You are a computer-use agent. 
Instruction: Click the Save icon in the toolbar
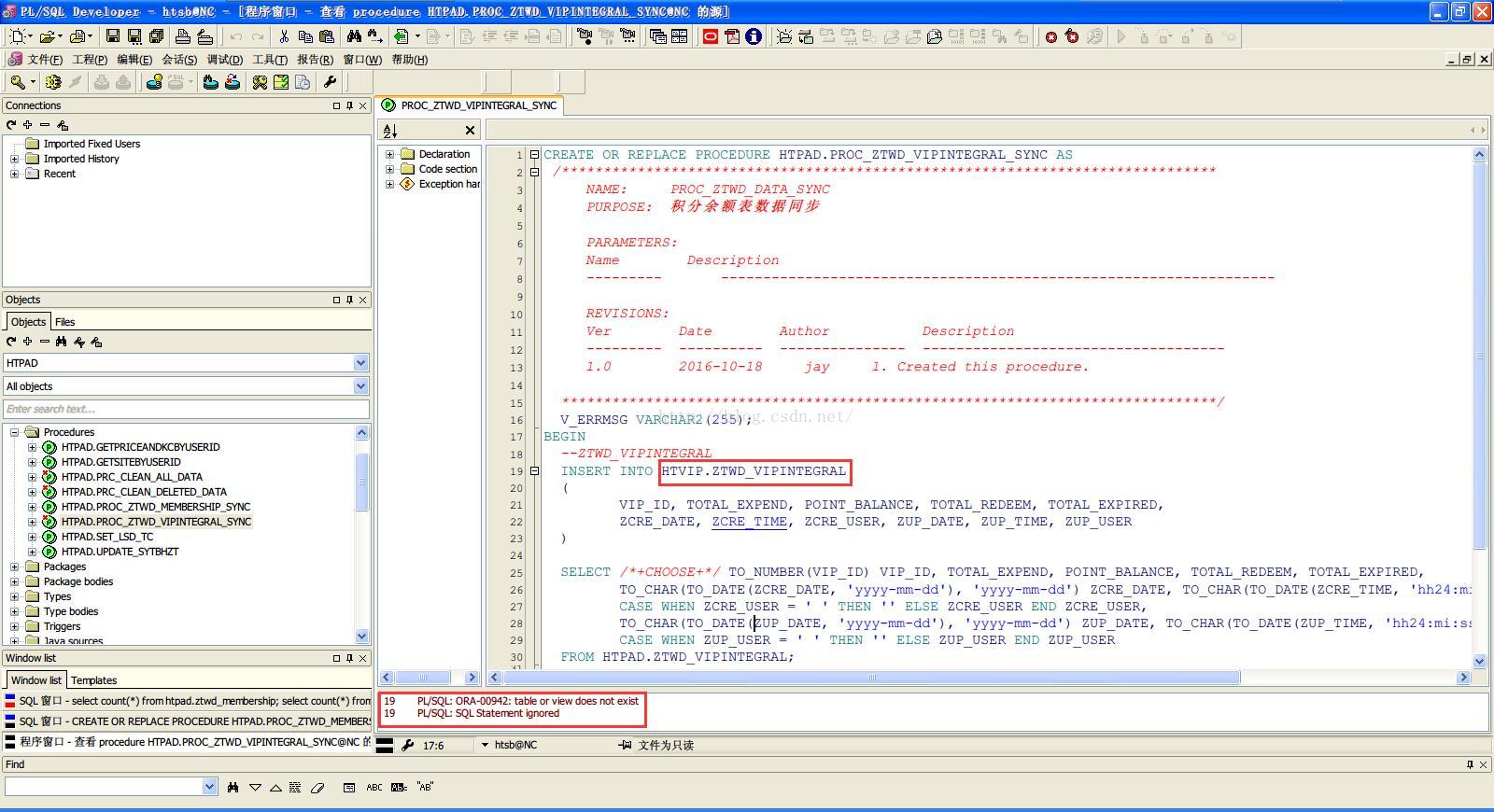113,36
